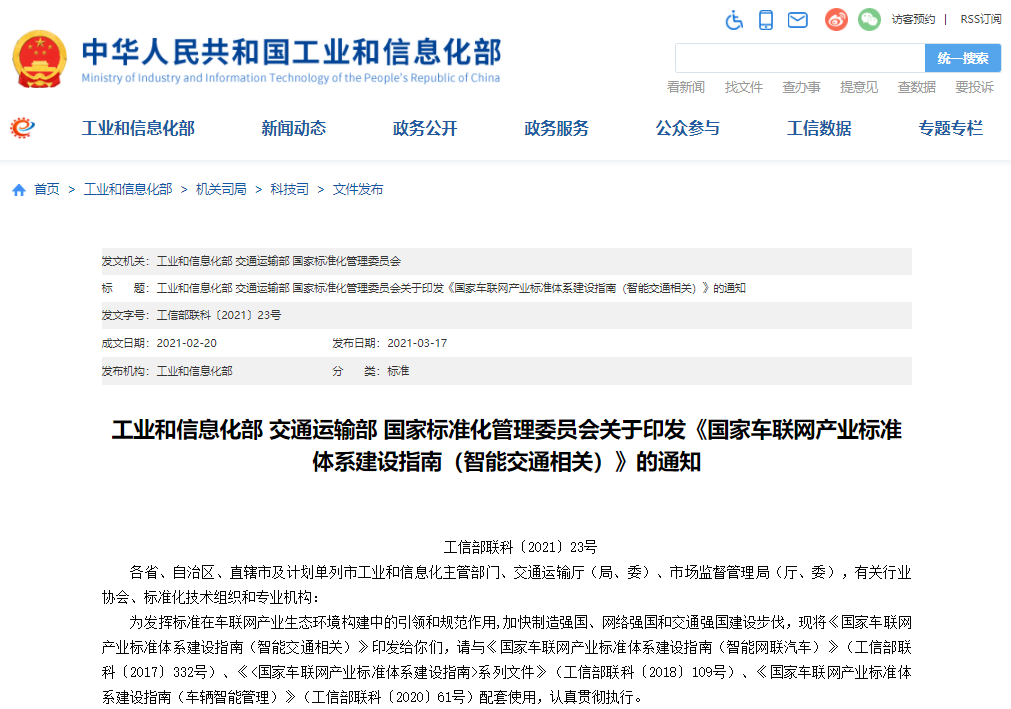Open the 工信数据 section
The image size is (1011, 709).
(x=818, y=128)
